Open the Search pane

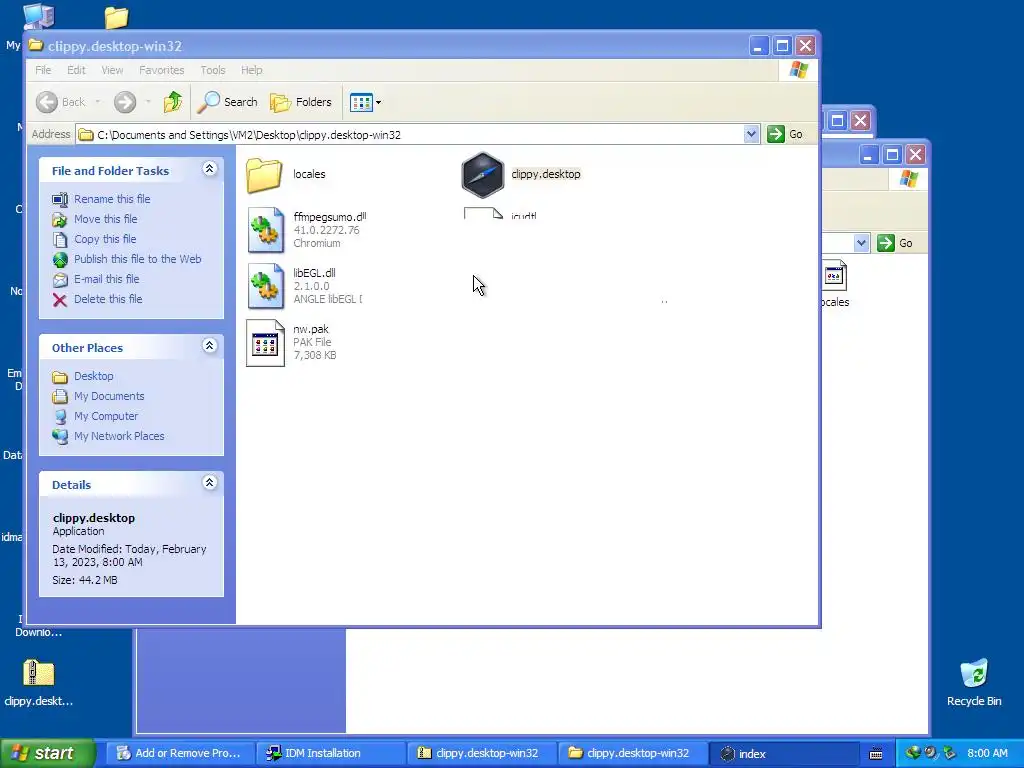coord(228,102)
